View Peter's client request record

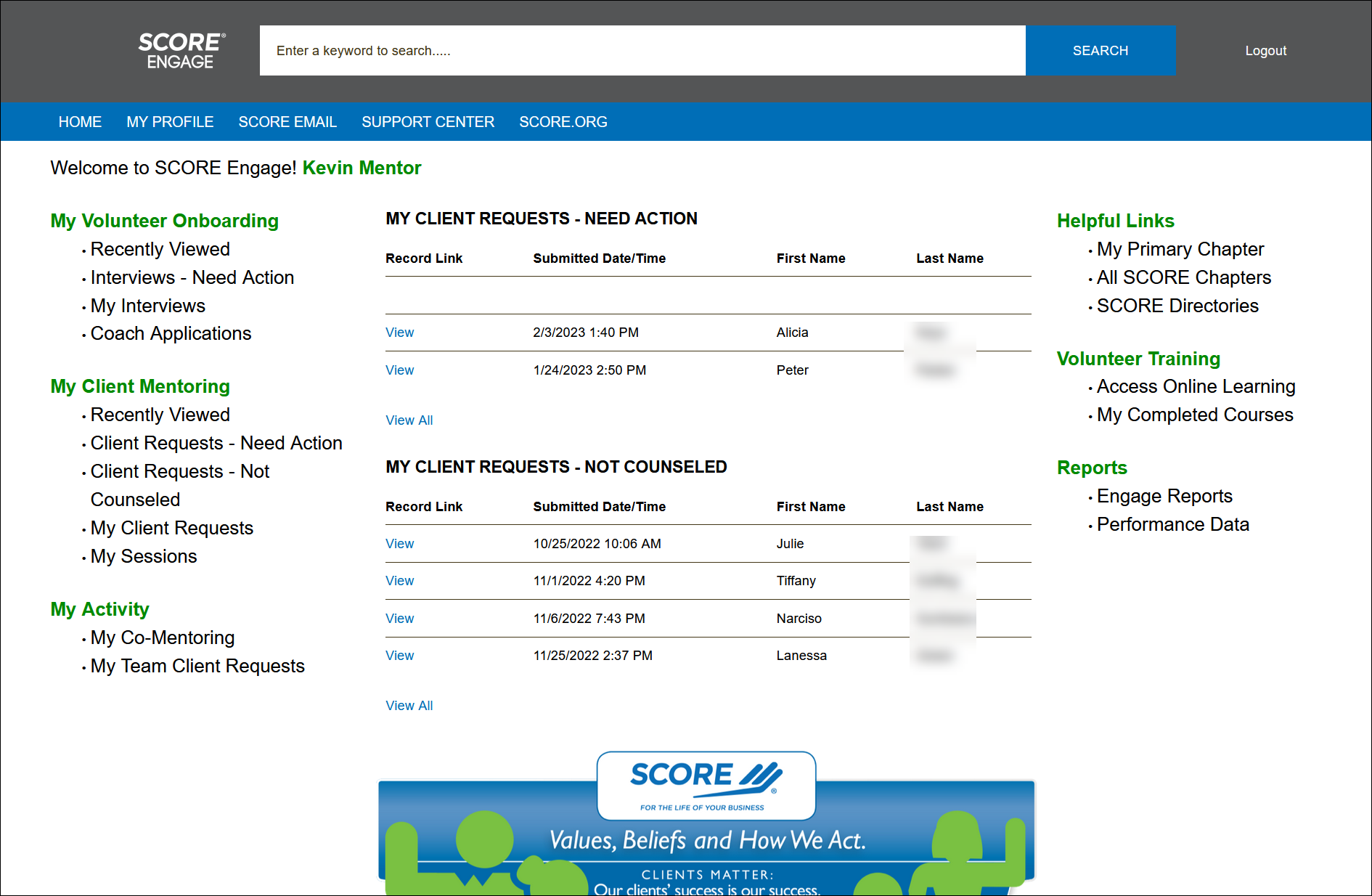tap(399, 370)
